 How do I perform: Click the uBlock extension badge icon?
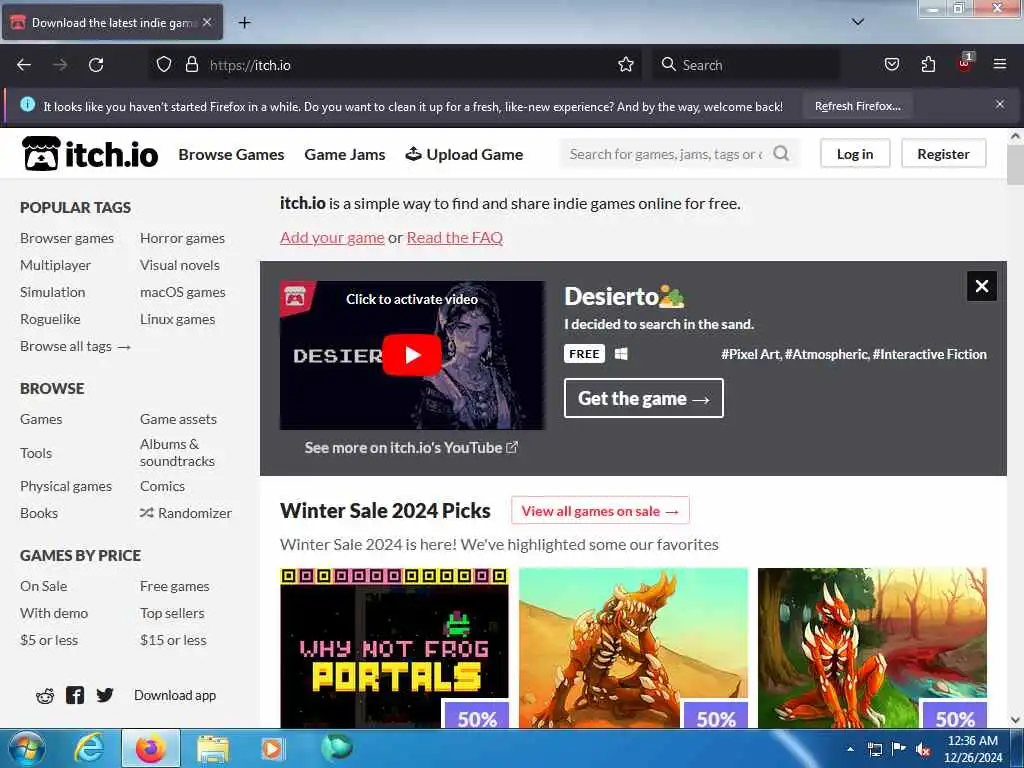pos(965,63)
